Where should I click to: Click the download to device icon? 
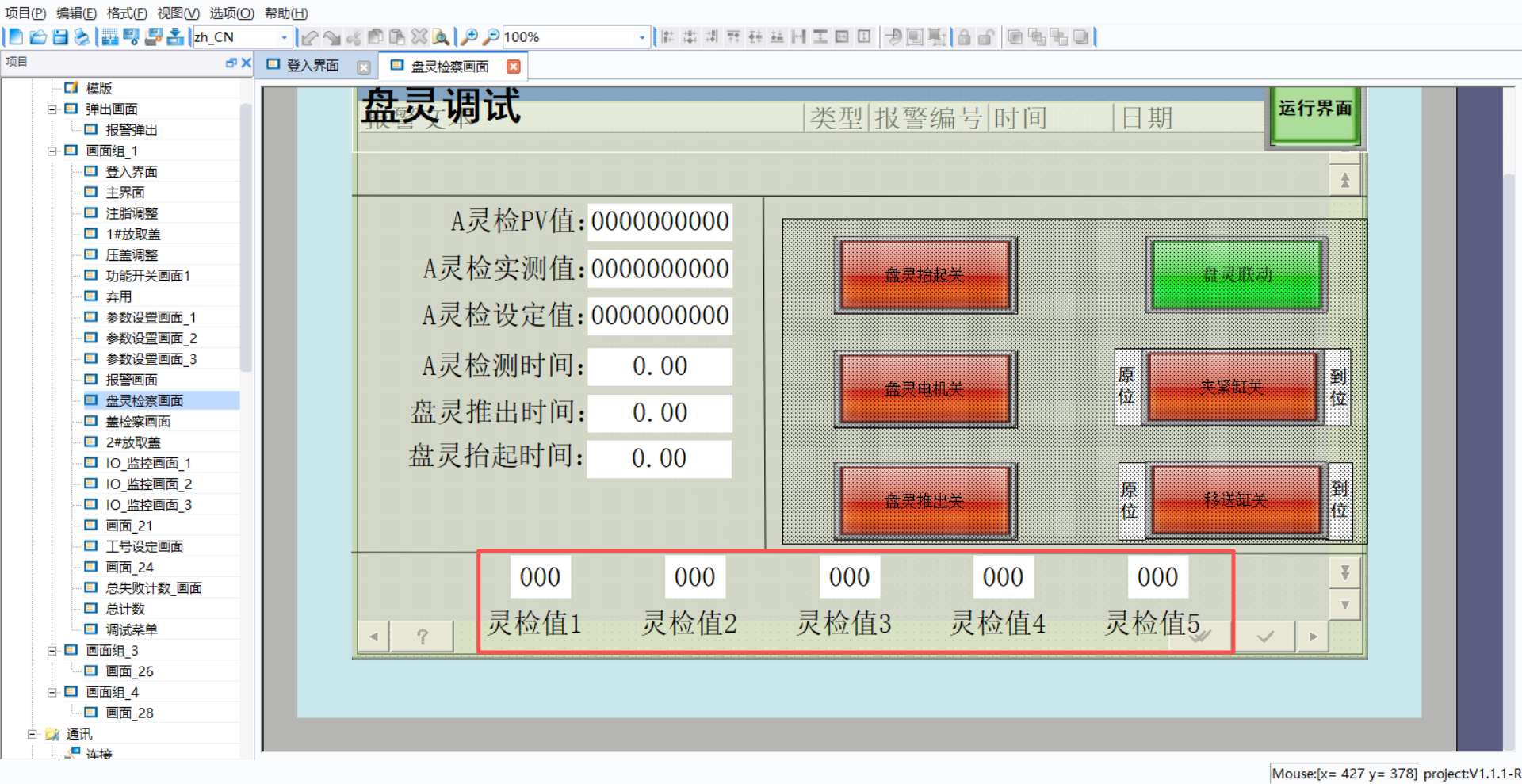[175, 36]
